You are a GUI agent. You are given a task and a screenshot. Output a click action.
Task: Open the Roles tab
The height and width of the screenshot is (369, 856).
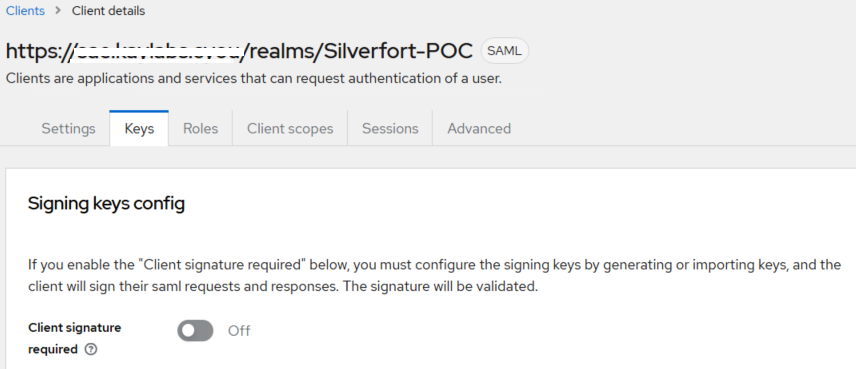click(200, 129)
